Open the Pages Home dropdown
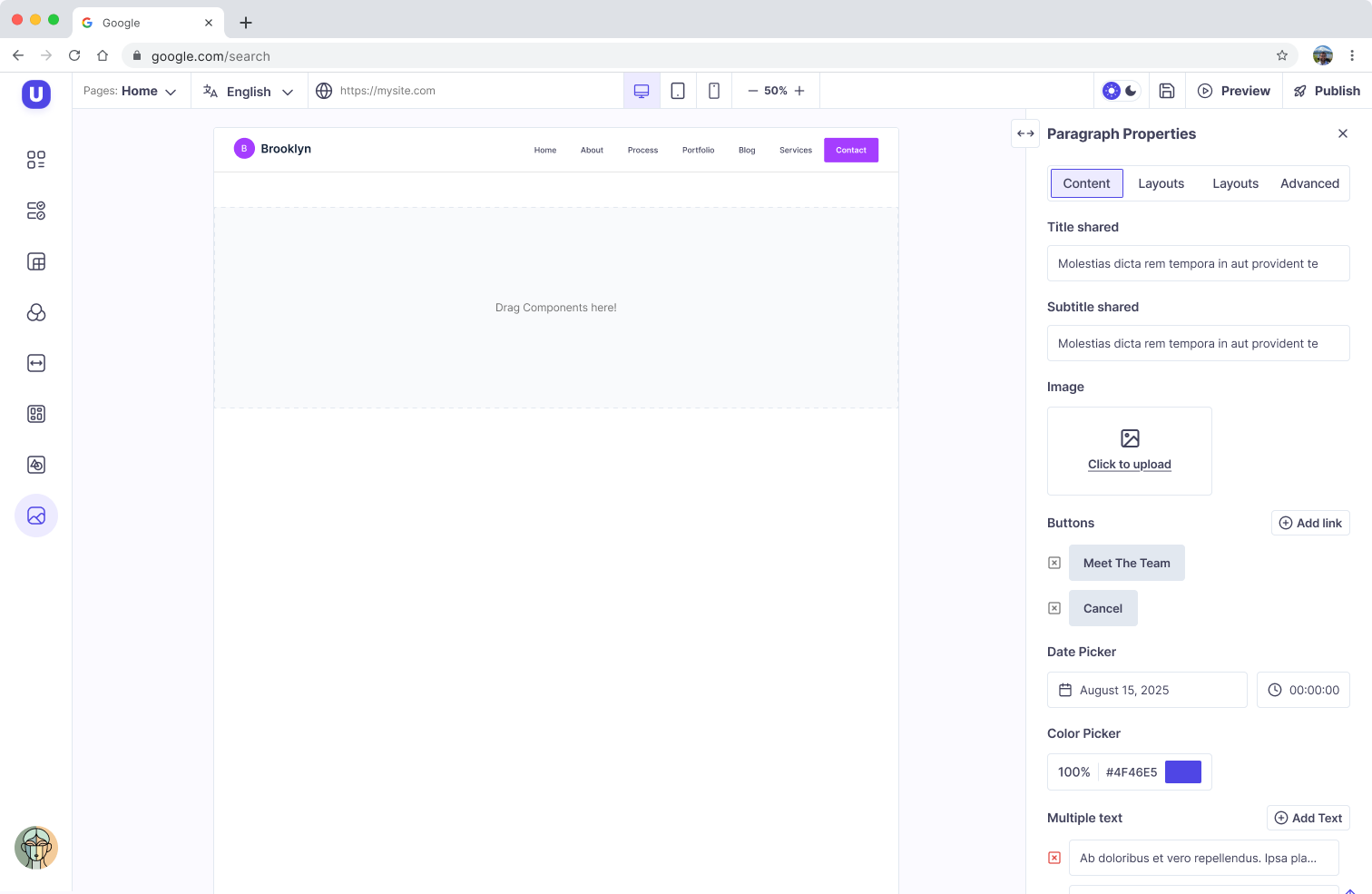The height and width of the screenshot is (894, 1372). click(131, 91)
